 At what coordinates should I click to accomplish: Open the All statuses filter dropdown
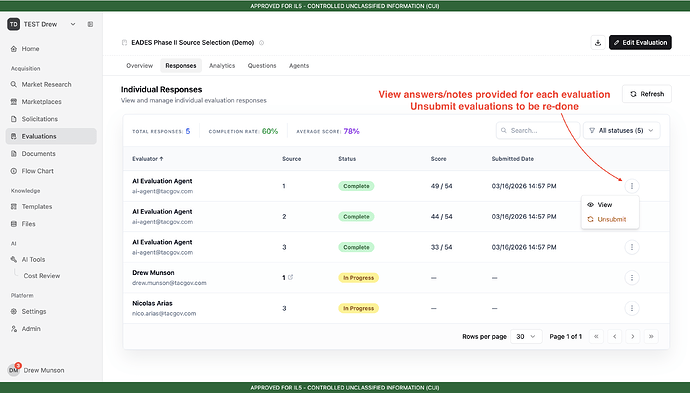pyautogui.click(x=621, y=131)
